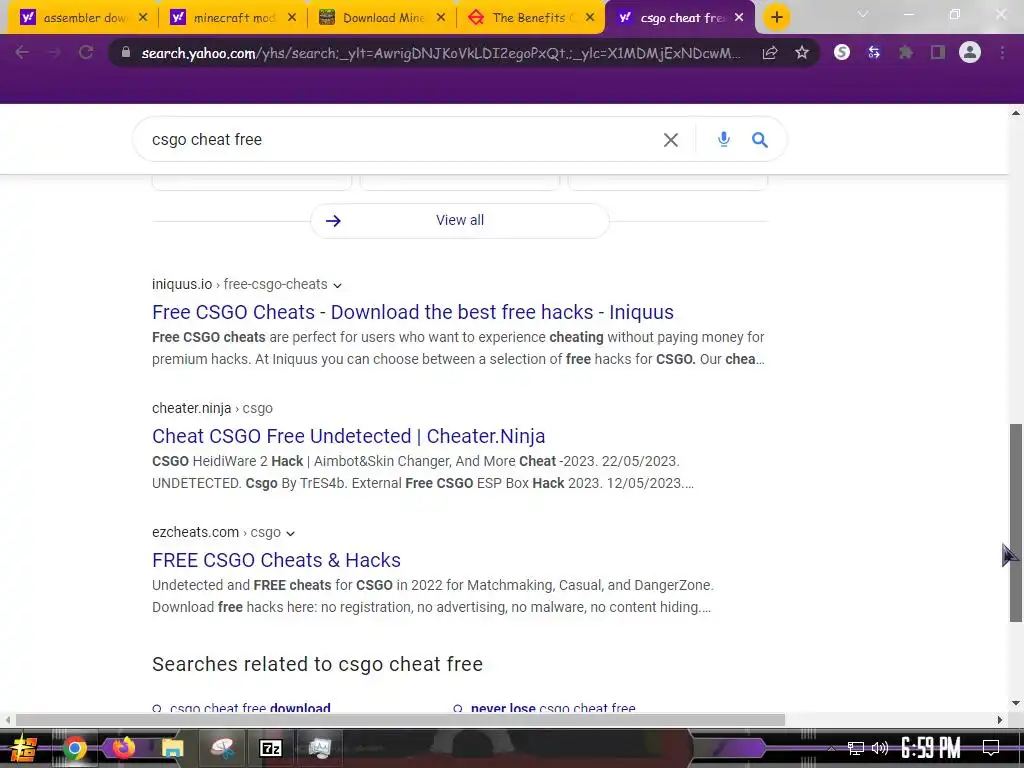This screenshot has width=1024, height=768.
Task: Click the browser back arrow button
Action: 22,52
